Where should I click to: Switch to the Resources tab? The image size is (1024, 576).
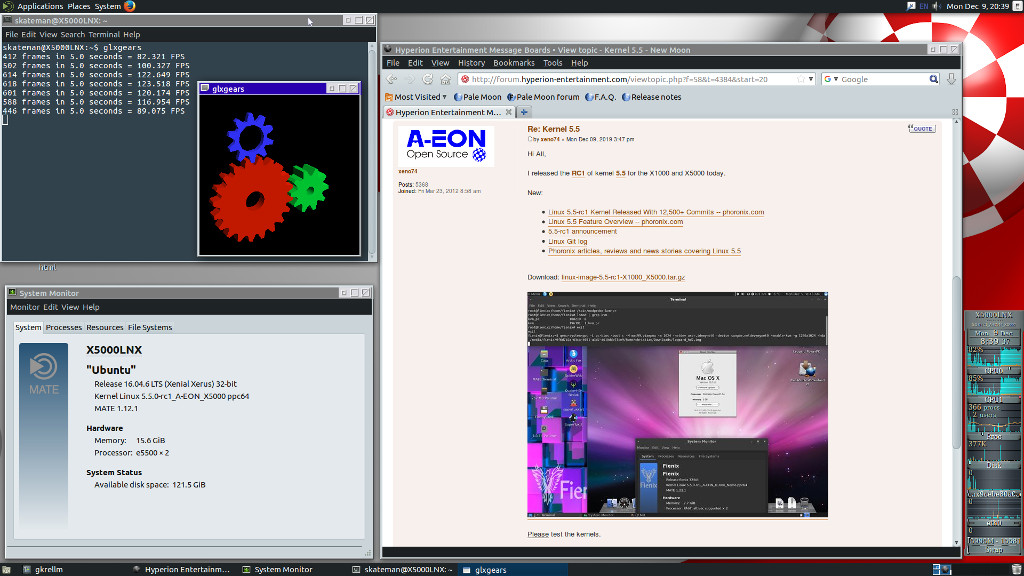[x=104, y=327]
